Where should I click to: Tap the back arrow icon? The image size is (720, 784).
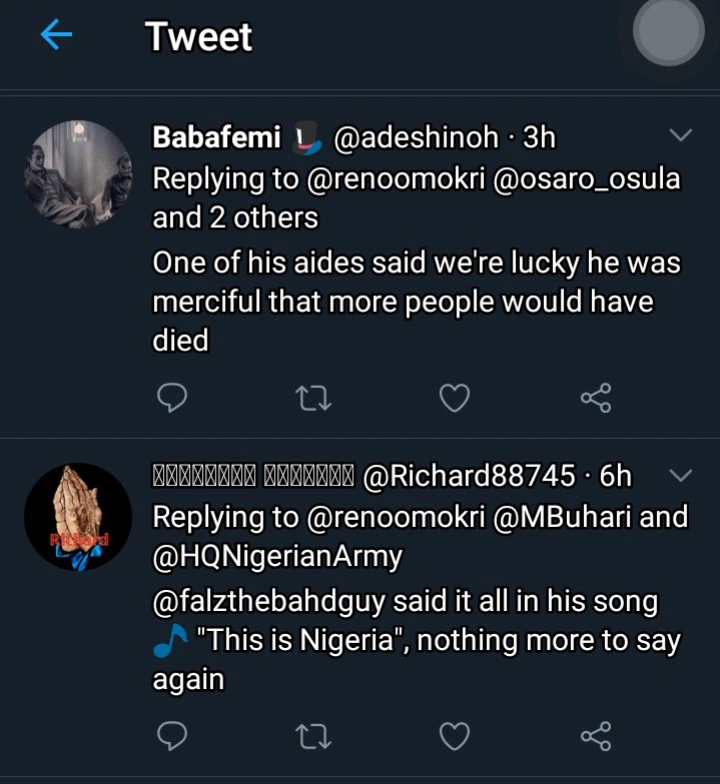click(57, 37)
